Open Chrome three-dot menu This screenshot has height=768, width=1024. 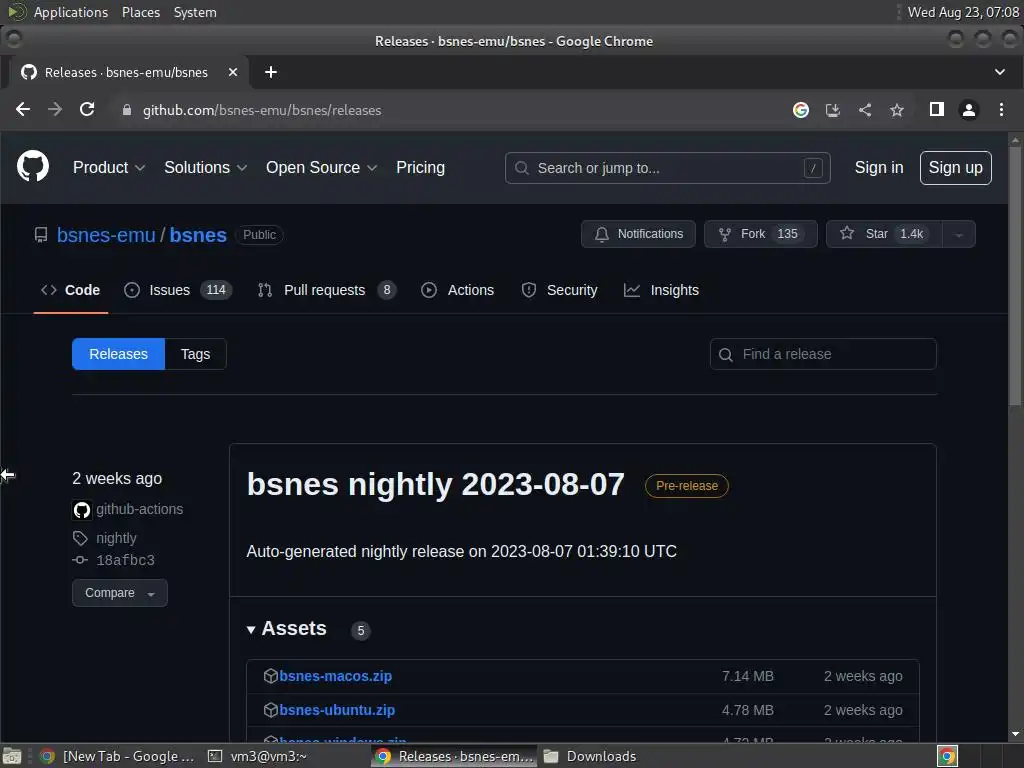point(1001,110)
